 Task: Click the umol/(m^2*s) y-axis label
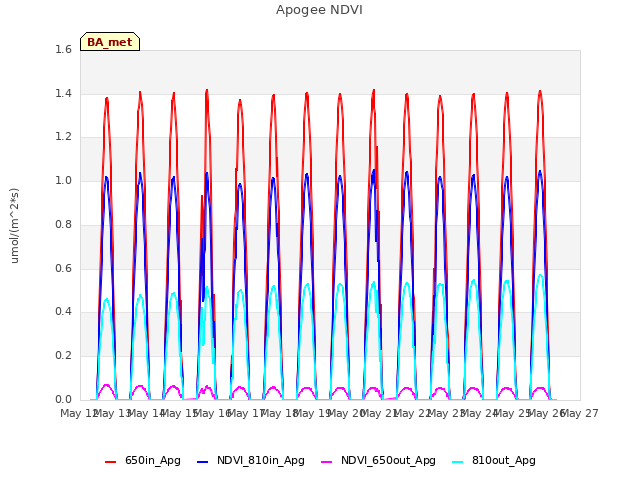coord(14,226)
